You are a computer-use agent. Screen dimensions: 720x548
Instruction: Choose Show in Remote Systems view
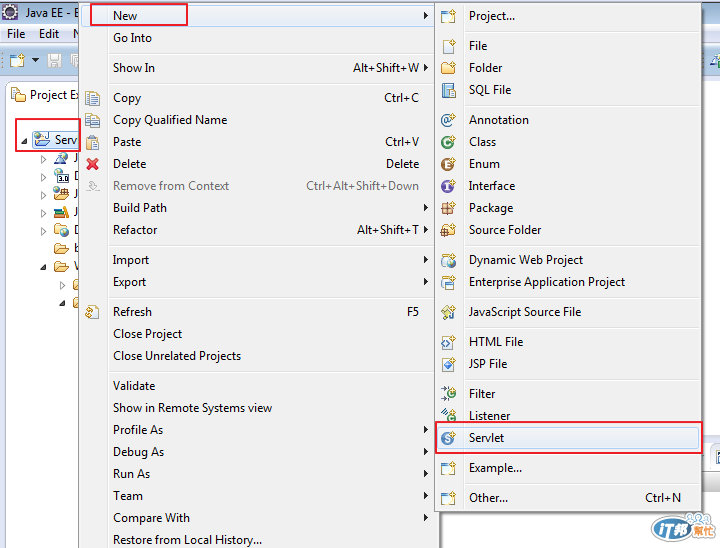257,408
